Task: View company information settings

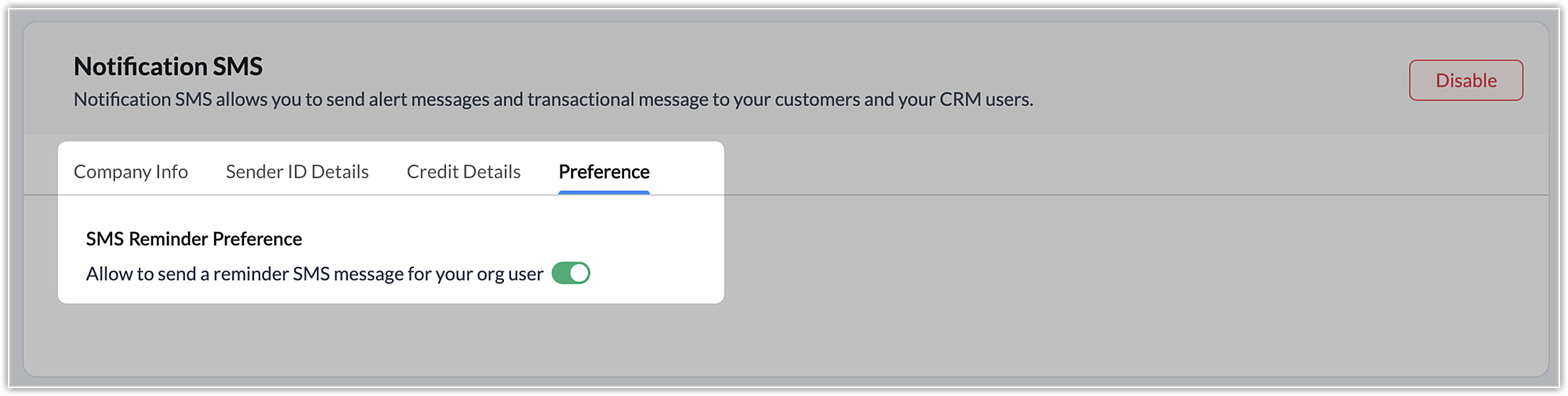Action: pos(131,172)
